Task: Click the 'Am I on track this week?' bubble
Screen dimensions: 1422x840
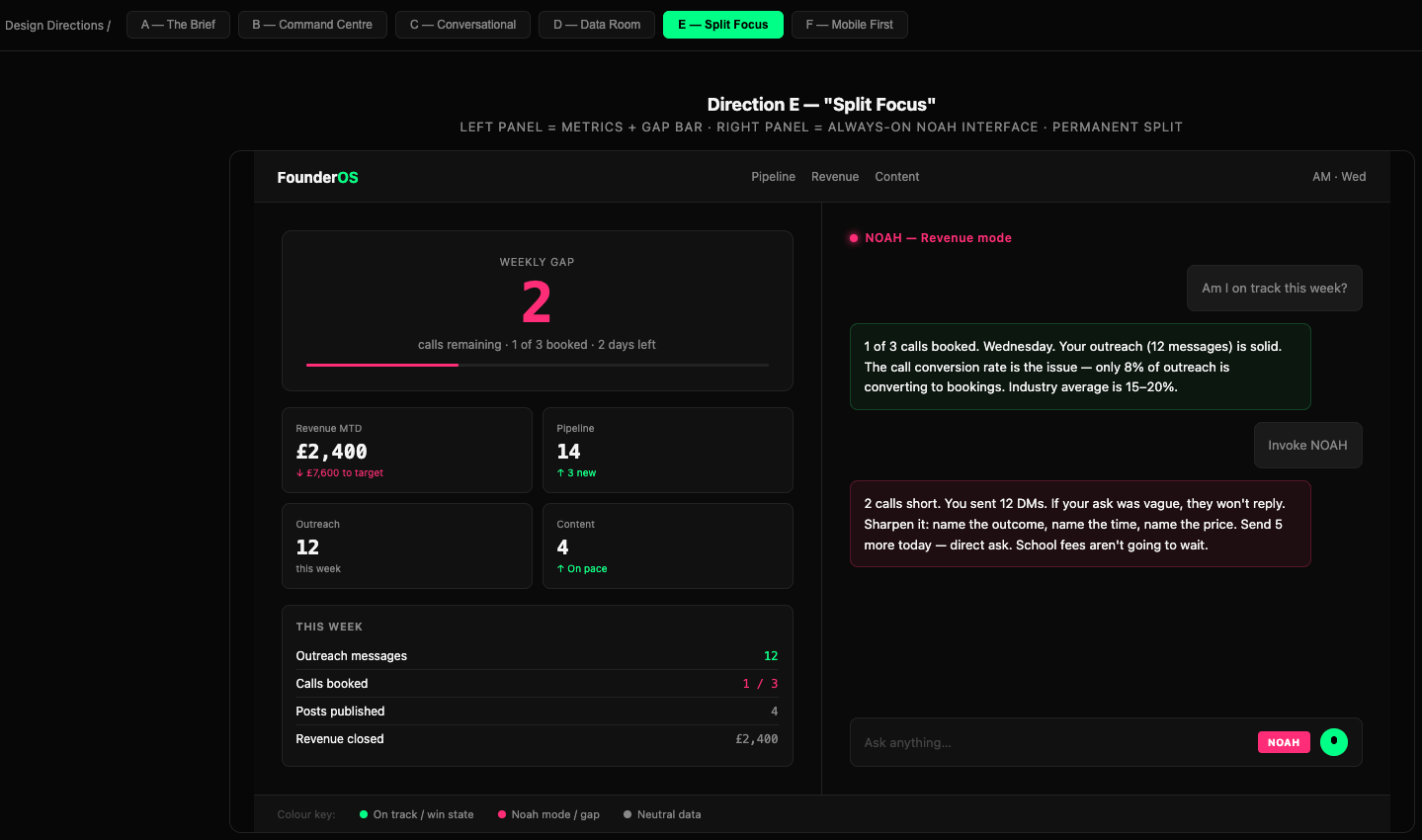Action: pos(1275,289)
